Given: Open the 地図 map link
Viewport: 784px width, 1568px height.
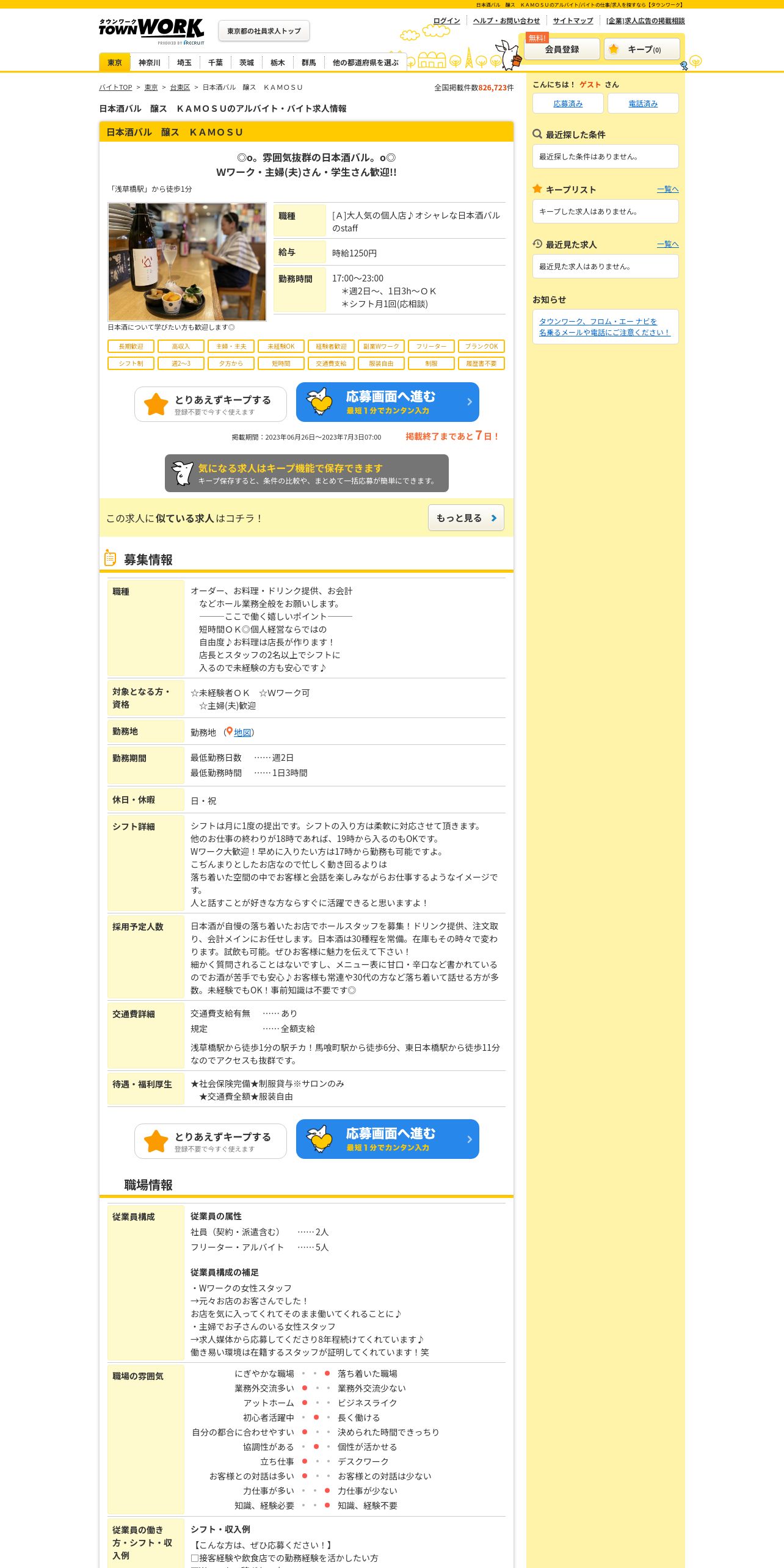Looking at the screenshot, I should pos(242,732).
